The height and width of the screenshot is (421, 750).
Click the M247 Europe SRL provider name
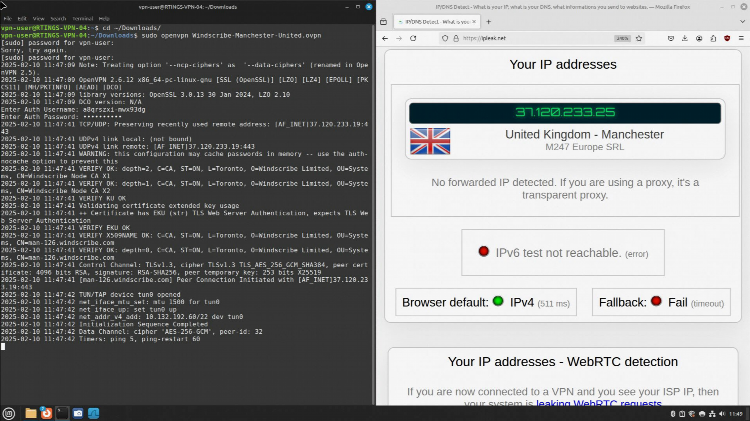[585, 147]
